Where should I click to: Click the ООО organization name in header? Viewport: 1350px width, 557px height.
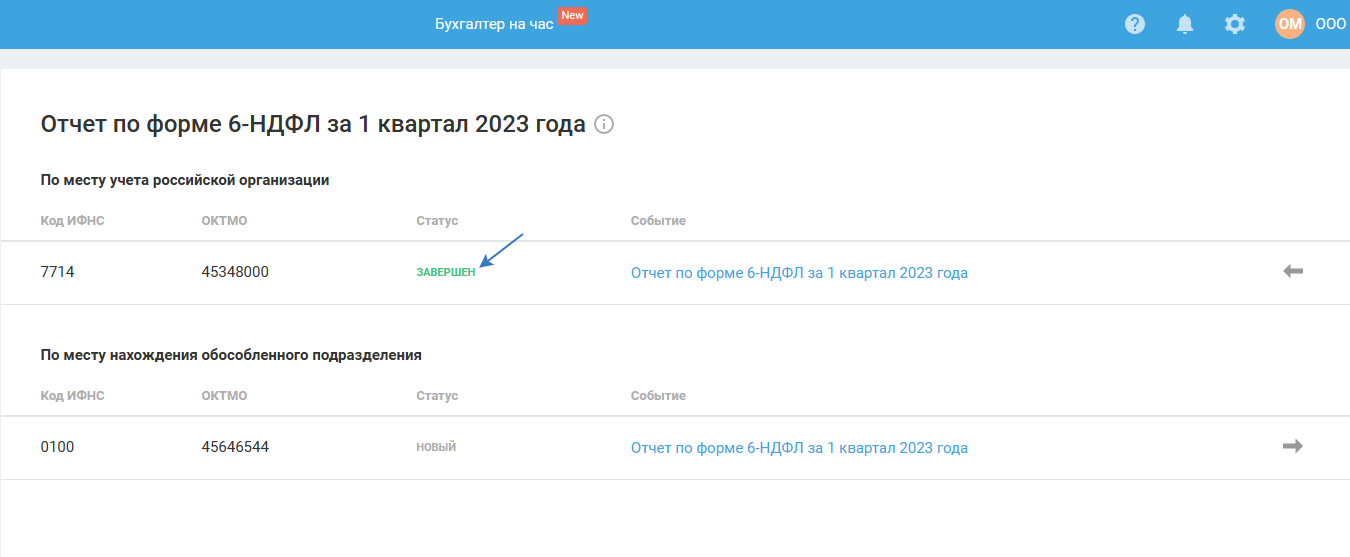pyautogui.click(x=1331, y=25)
